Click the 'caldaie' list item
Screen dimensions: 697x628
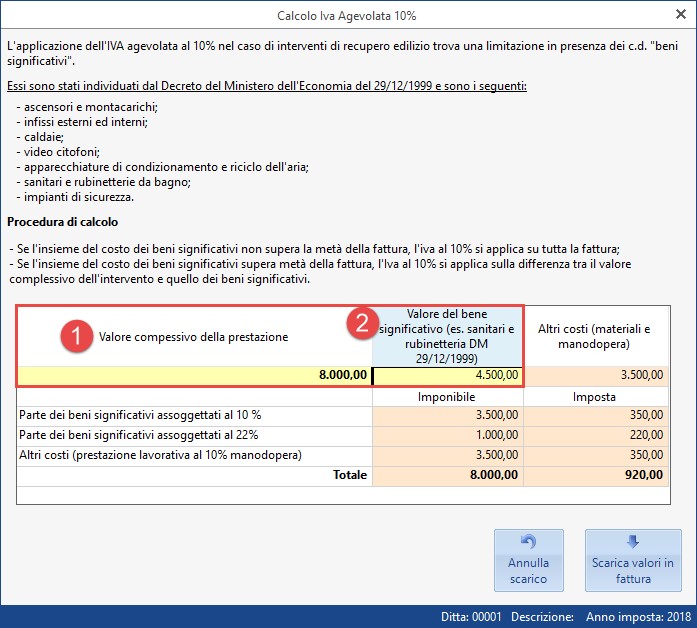[x=40, y=137]
